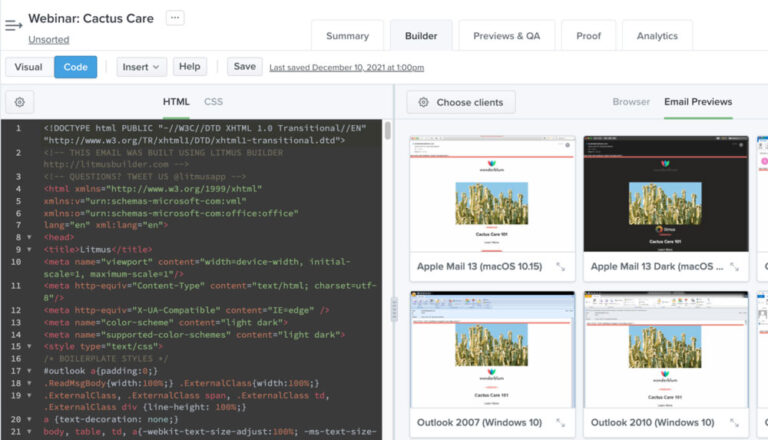768x440 pixels.
Task: Click the BOILERPLATE STYLES comment on line 16
Action: pyautogui.click(x=106, y=359)
